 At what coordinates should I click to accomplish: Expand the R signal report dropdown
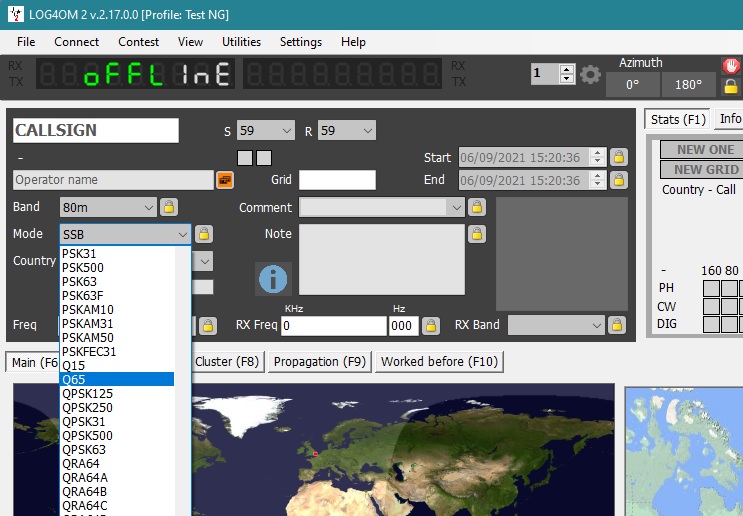coord(368,130)
